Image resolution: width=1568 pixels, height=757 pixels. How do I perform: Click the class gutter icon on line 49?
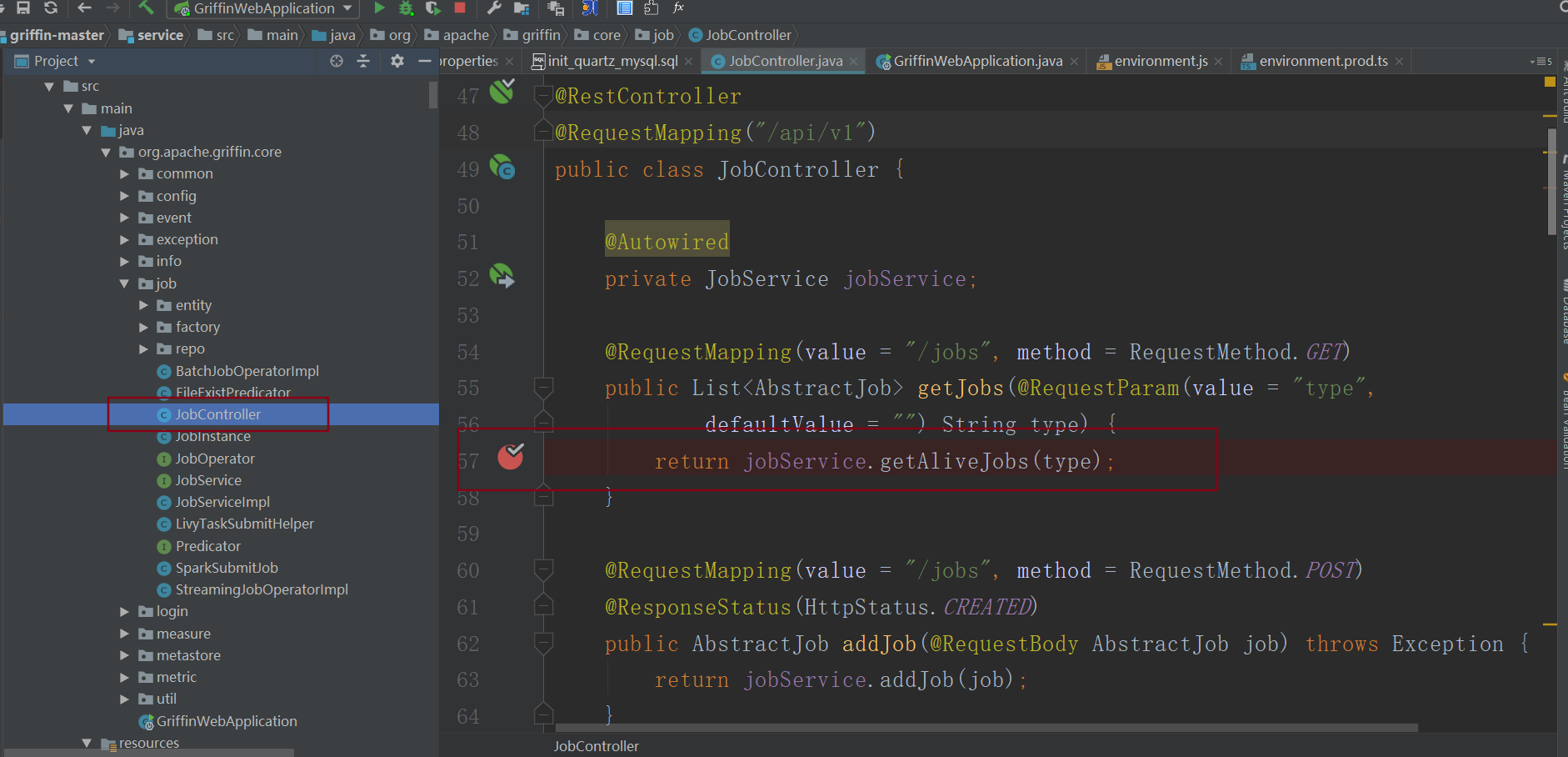502,167
